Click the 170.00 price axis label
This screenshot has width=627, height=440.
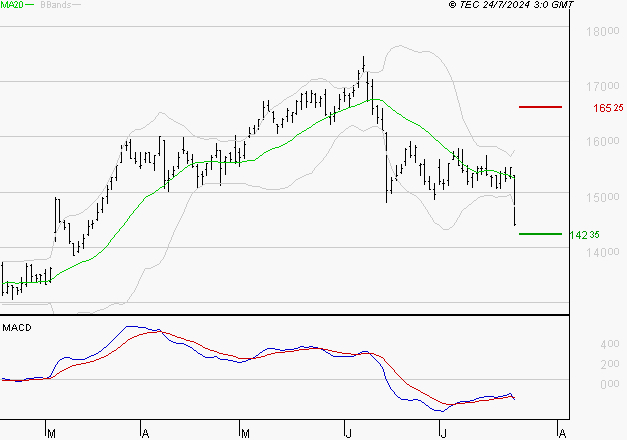tap(603, 86)
